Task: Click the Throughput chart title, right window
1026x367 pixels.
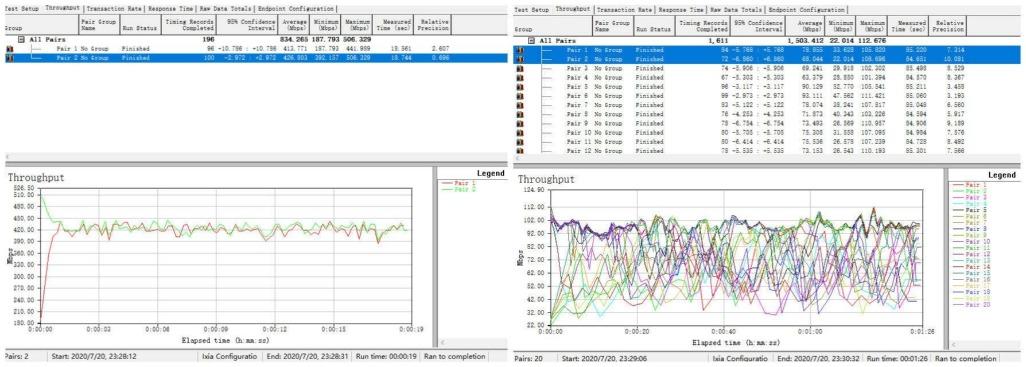Action: click(x=546, y=179)
